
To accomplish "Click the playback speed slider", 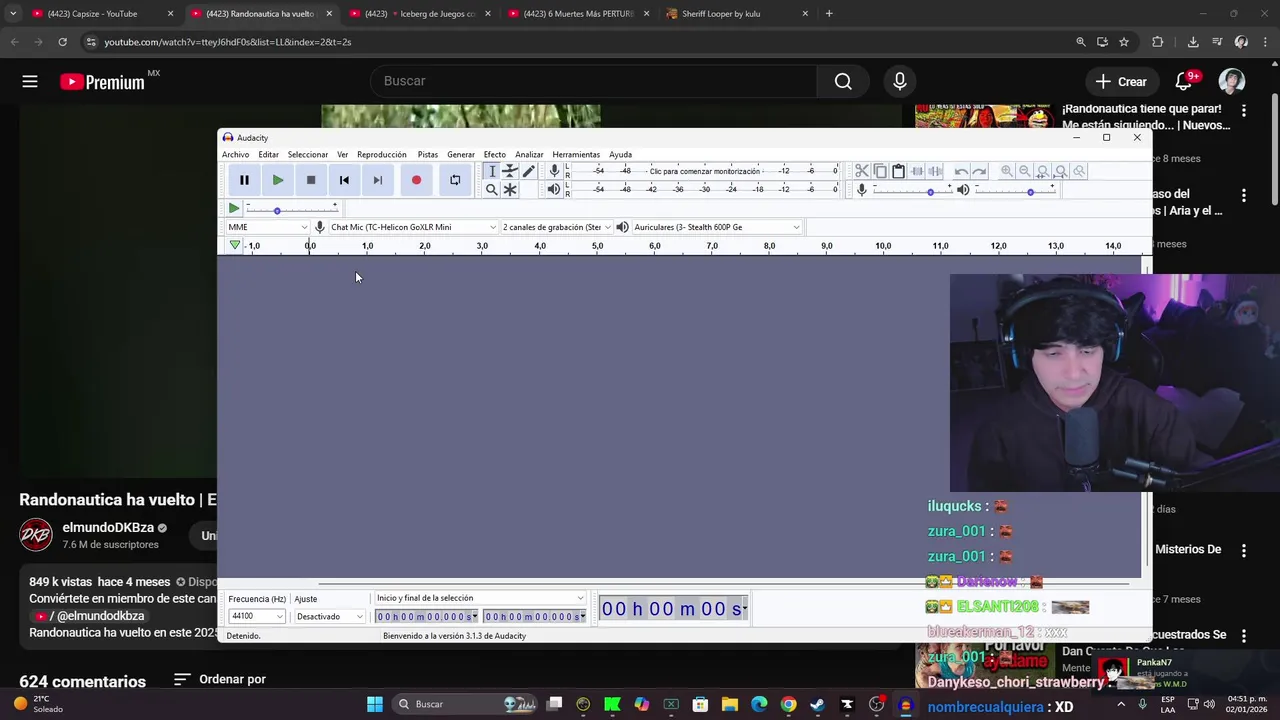I will point(293,208).
